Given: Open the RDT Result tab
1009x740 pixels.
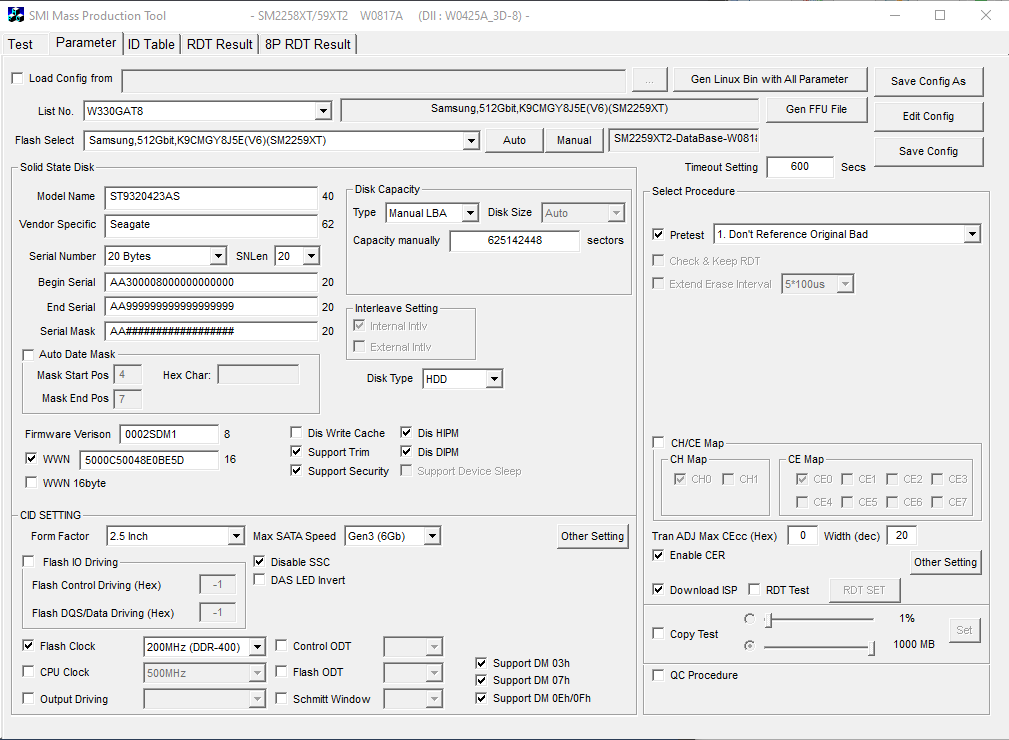Looking at the screenshot, I should (x=218, y=43).
